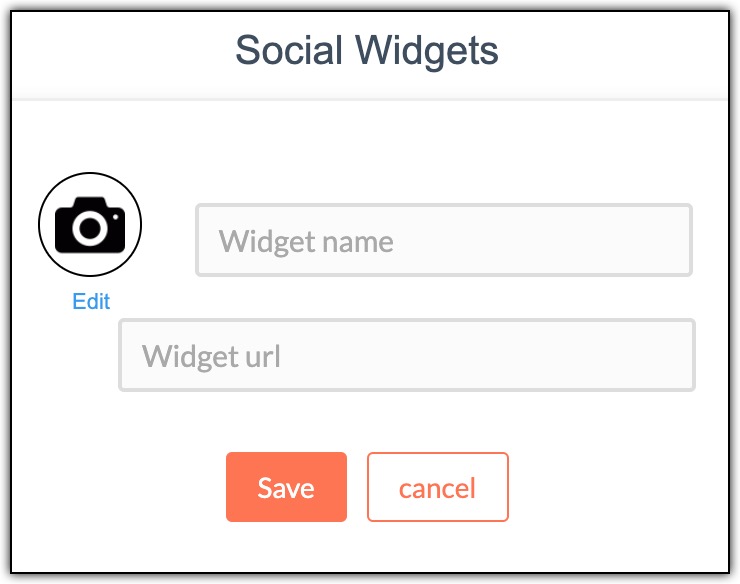Edit the widget icon image
740x584 pixels.
click(x=91, y=301)
